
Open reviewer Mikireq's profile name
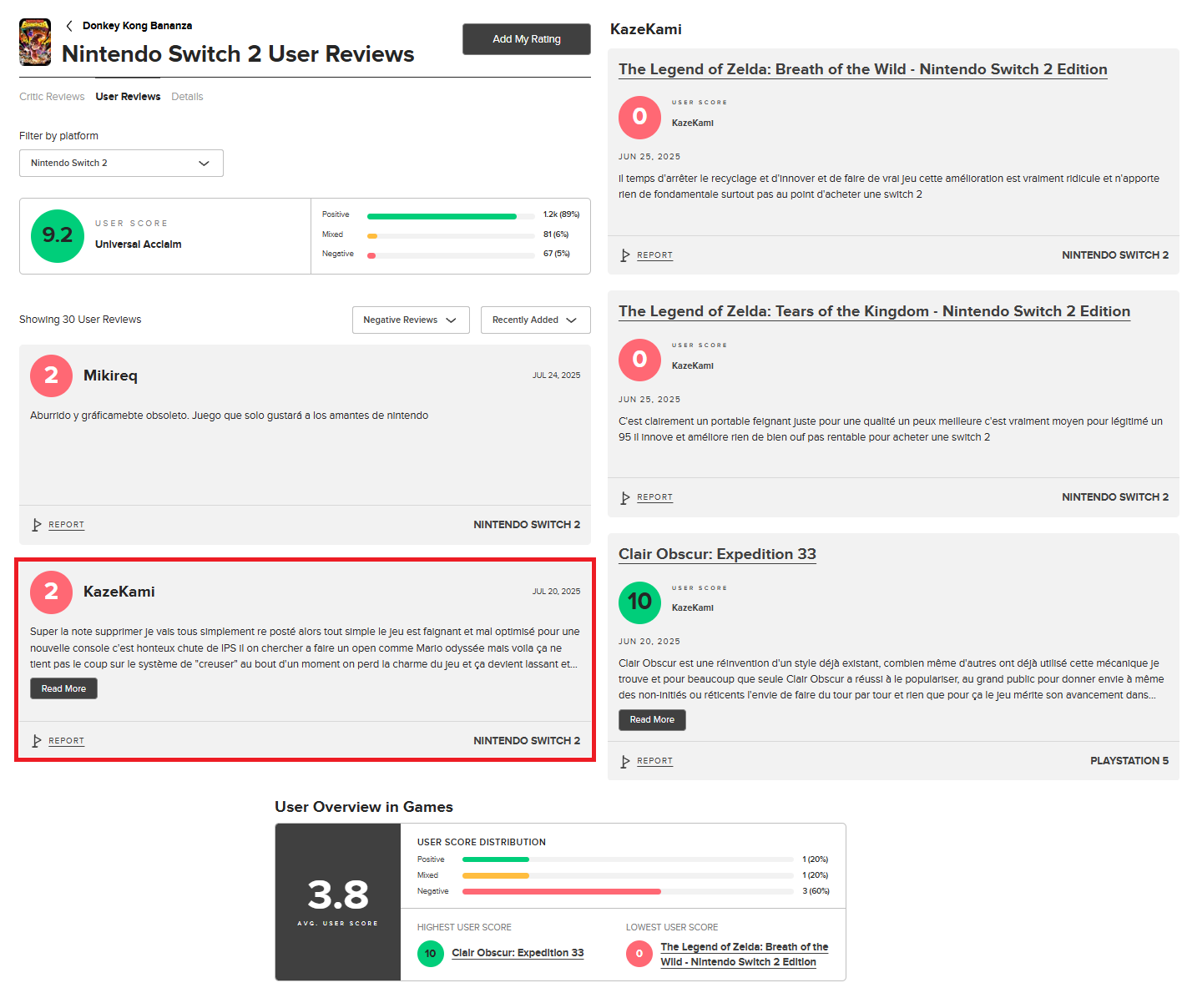[110, 375]
